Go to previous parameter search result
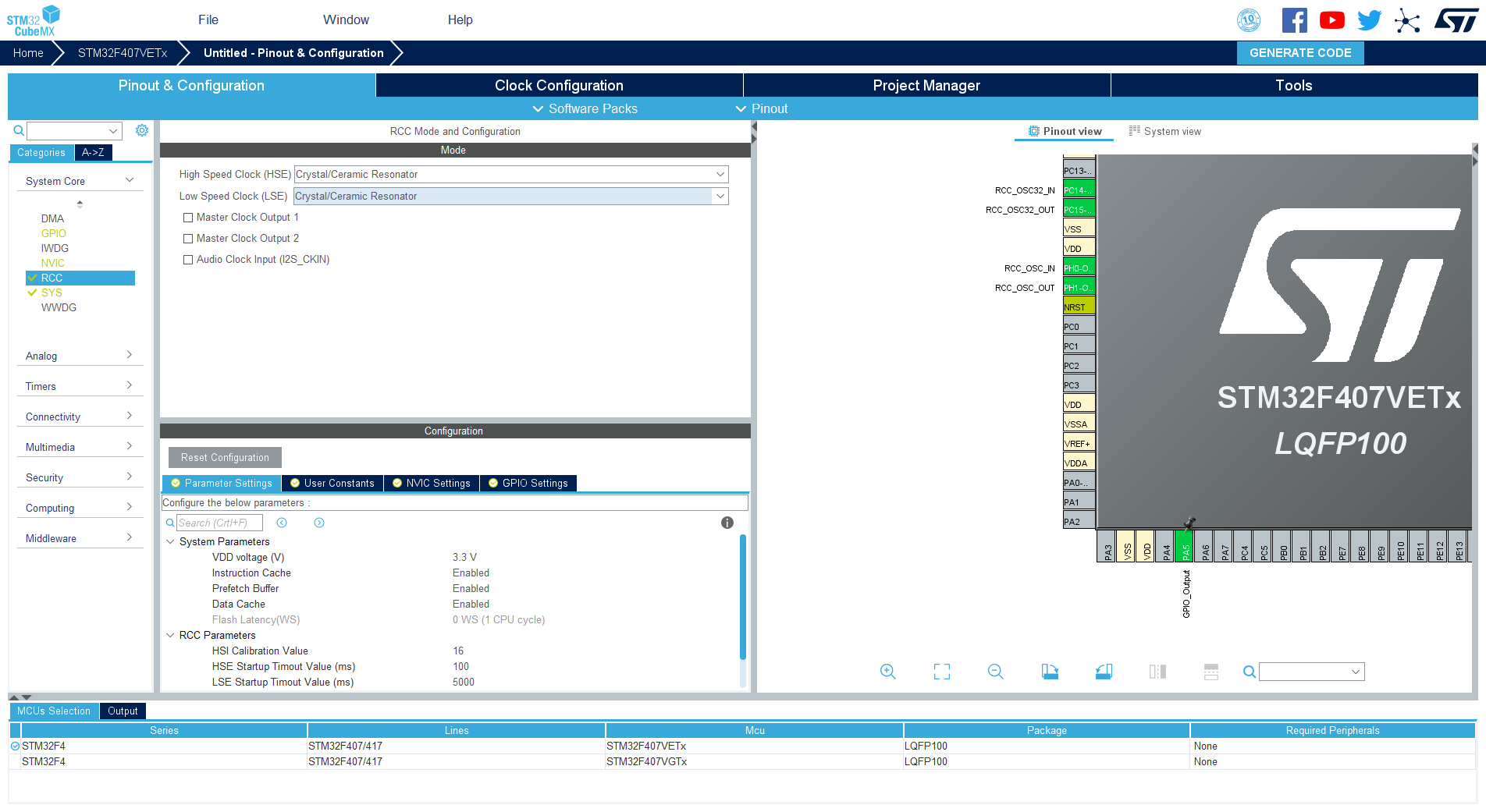Viewport: 1486px width, 812px height. coord(282,523)
